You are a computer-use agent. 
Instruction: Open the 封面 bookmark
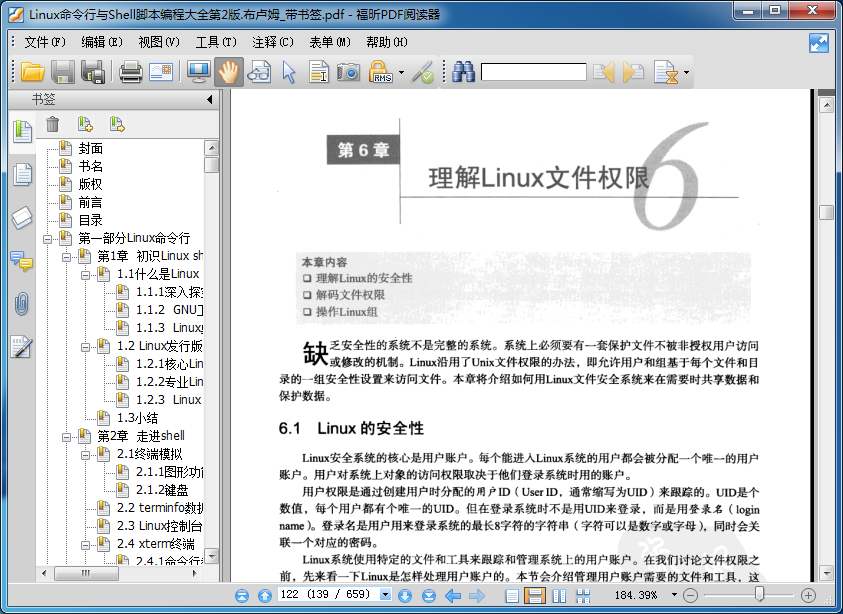[90, 148]
